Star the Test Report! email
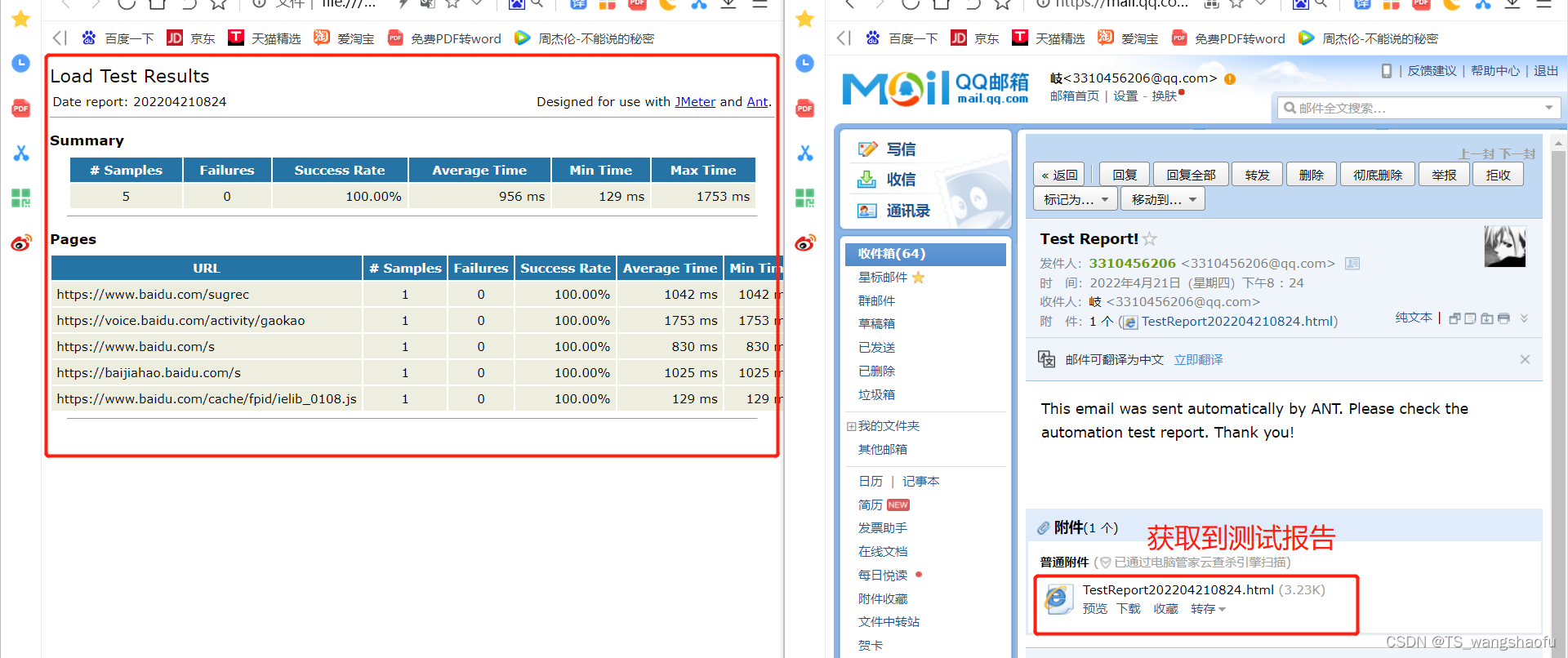The image size is (1568, 658). click(x=1150, y=239)
